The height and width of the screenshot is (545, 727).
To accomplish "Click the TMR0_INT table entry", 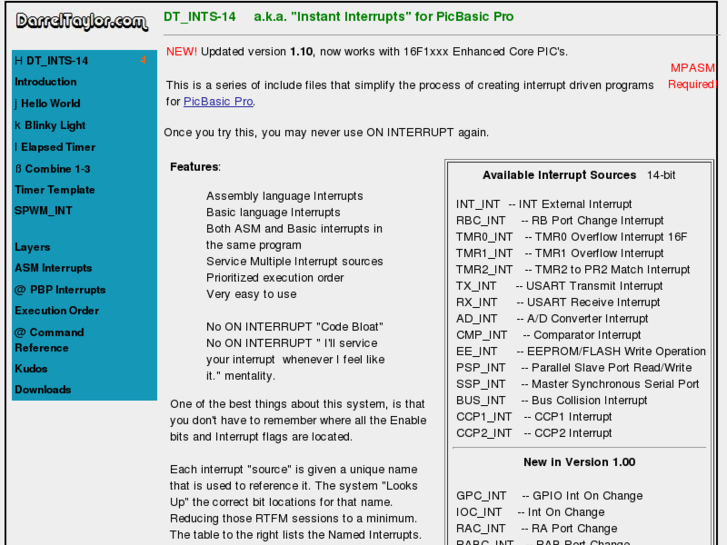I will 571,237.
